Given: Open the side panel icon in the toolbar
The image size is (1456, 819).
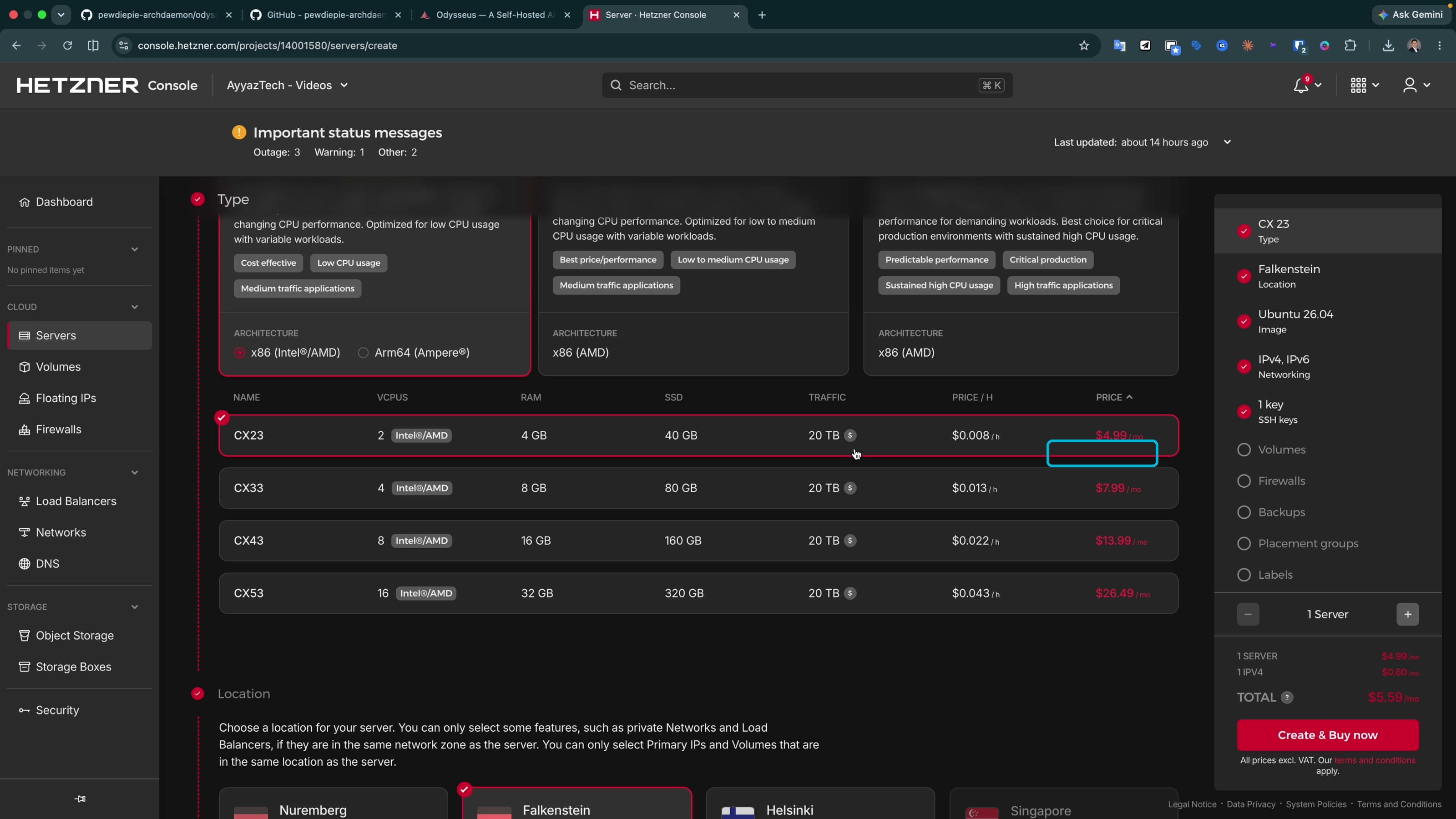Looking at the screenshot, I should tap(93, 46).
